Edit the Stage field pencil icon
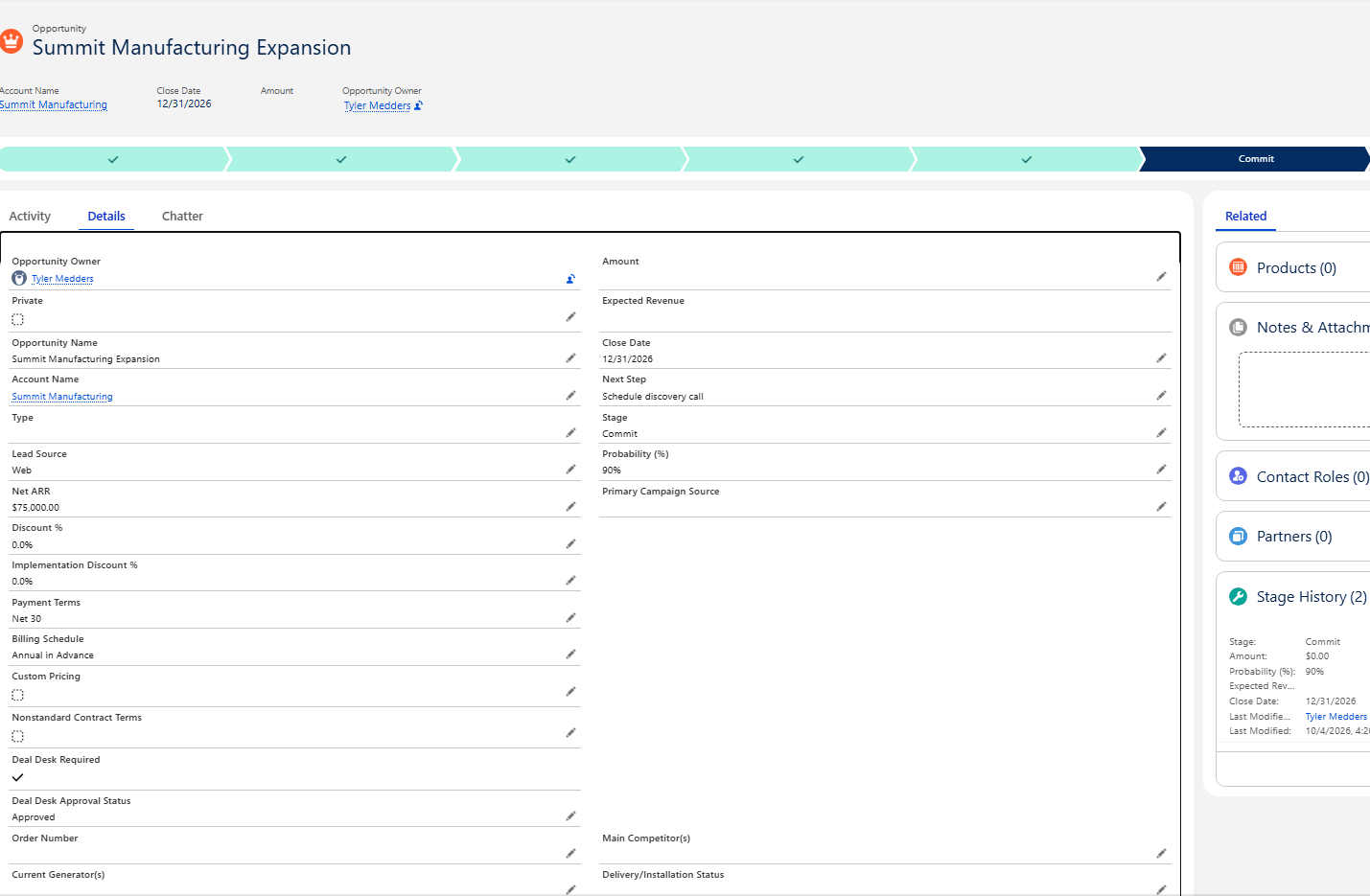 click(1161, 432)
